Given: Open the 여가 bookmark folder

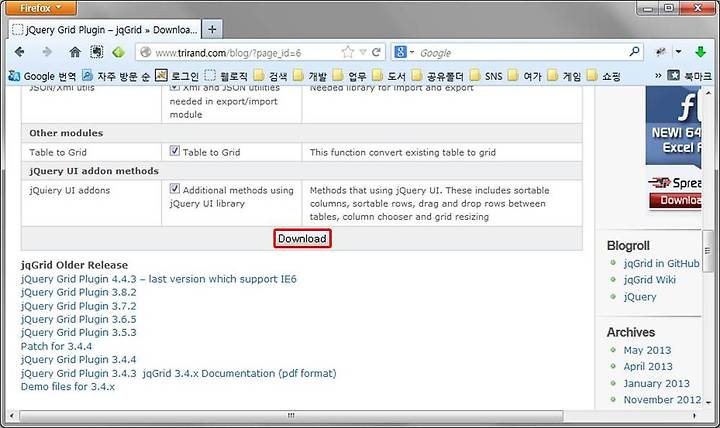Looking at the screenshot, I should pos(525,76).
